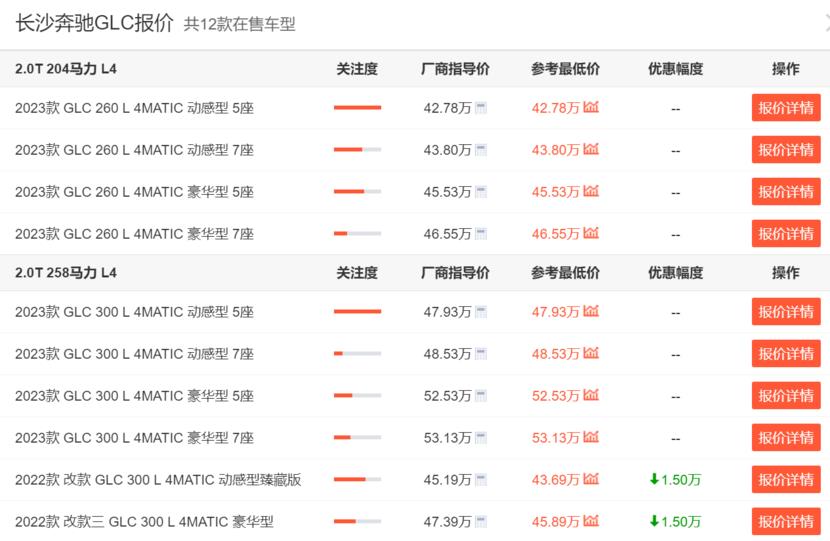View price trend chart icon next to 42.78万 lowest price
Image resolution: width=830 pixels, height=541 pixels.
point(591,107)
